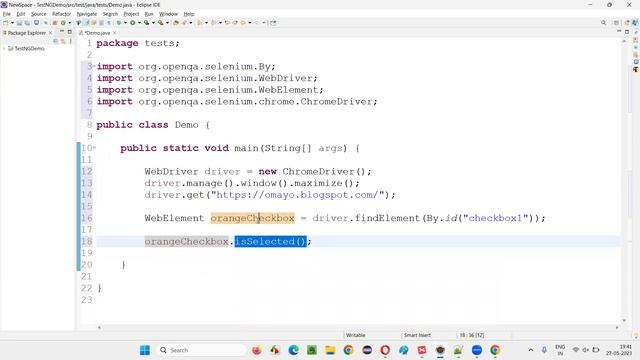Click the Last Edit Location icon
This screenshot has height=360, width=640.
(227, 23)
